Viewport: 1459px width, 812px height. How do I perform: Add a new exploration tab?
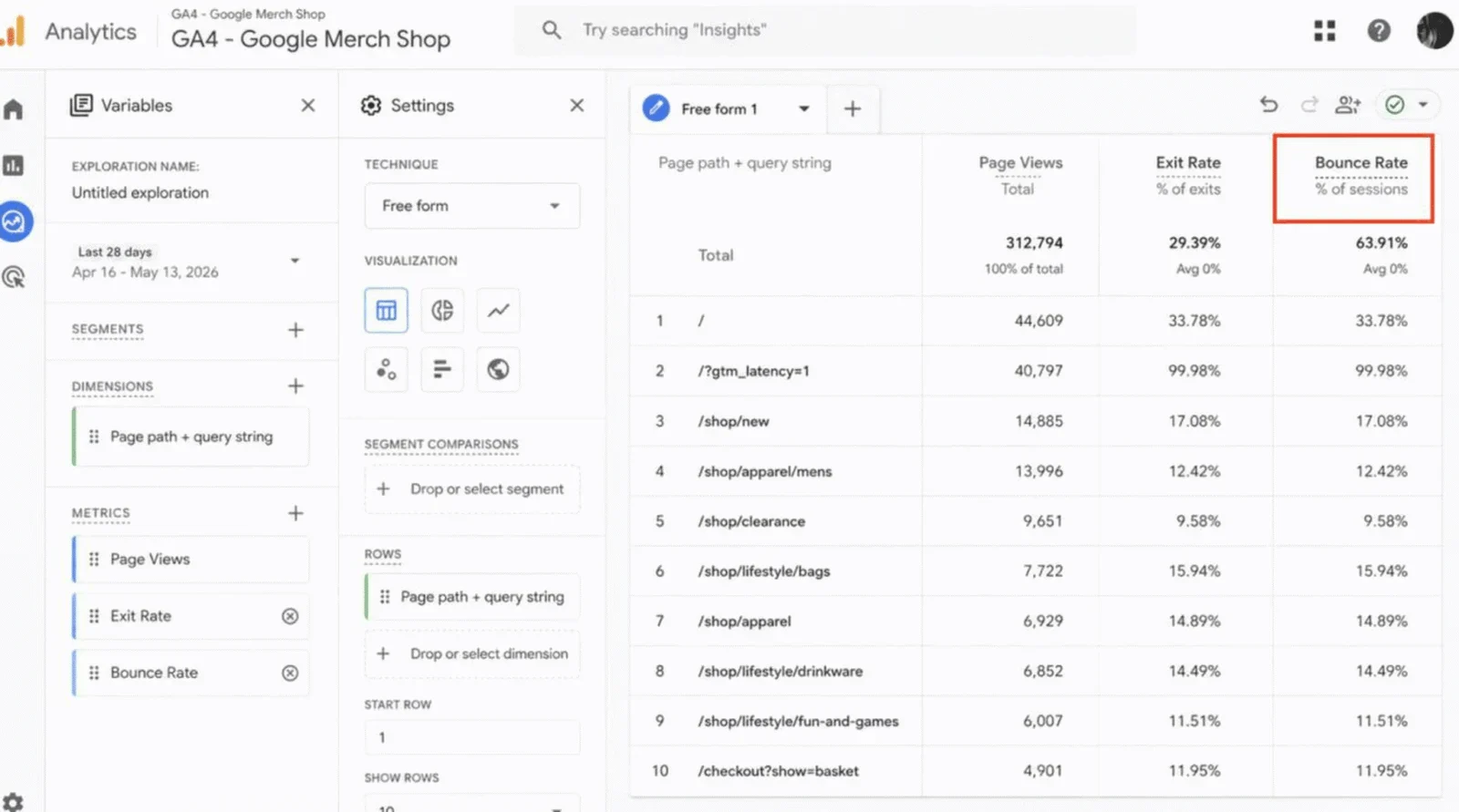point(853,109)
